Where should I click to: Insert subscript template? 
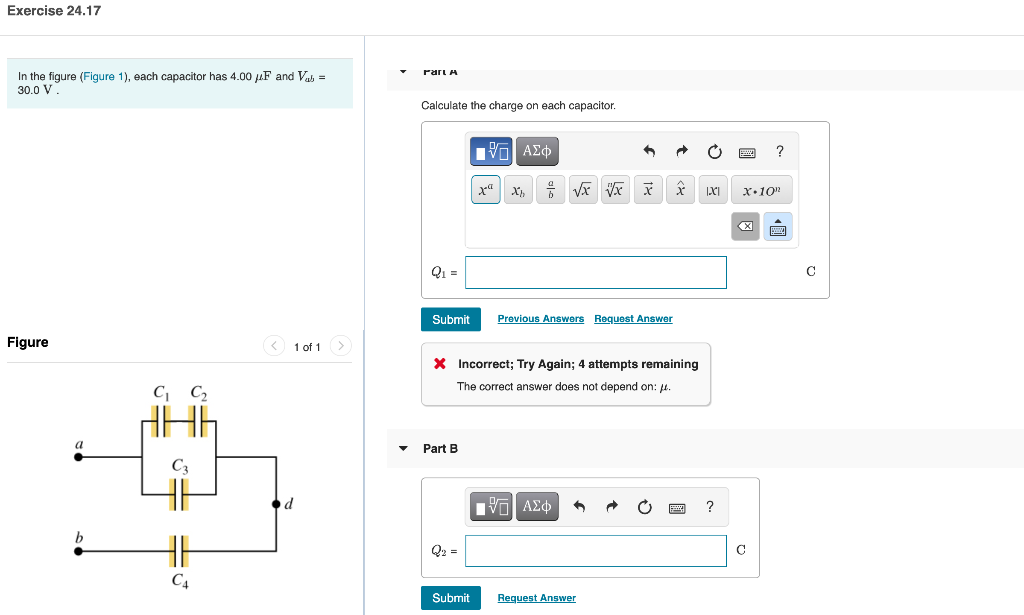519,190
